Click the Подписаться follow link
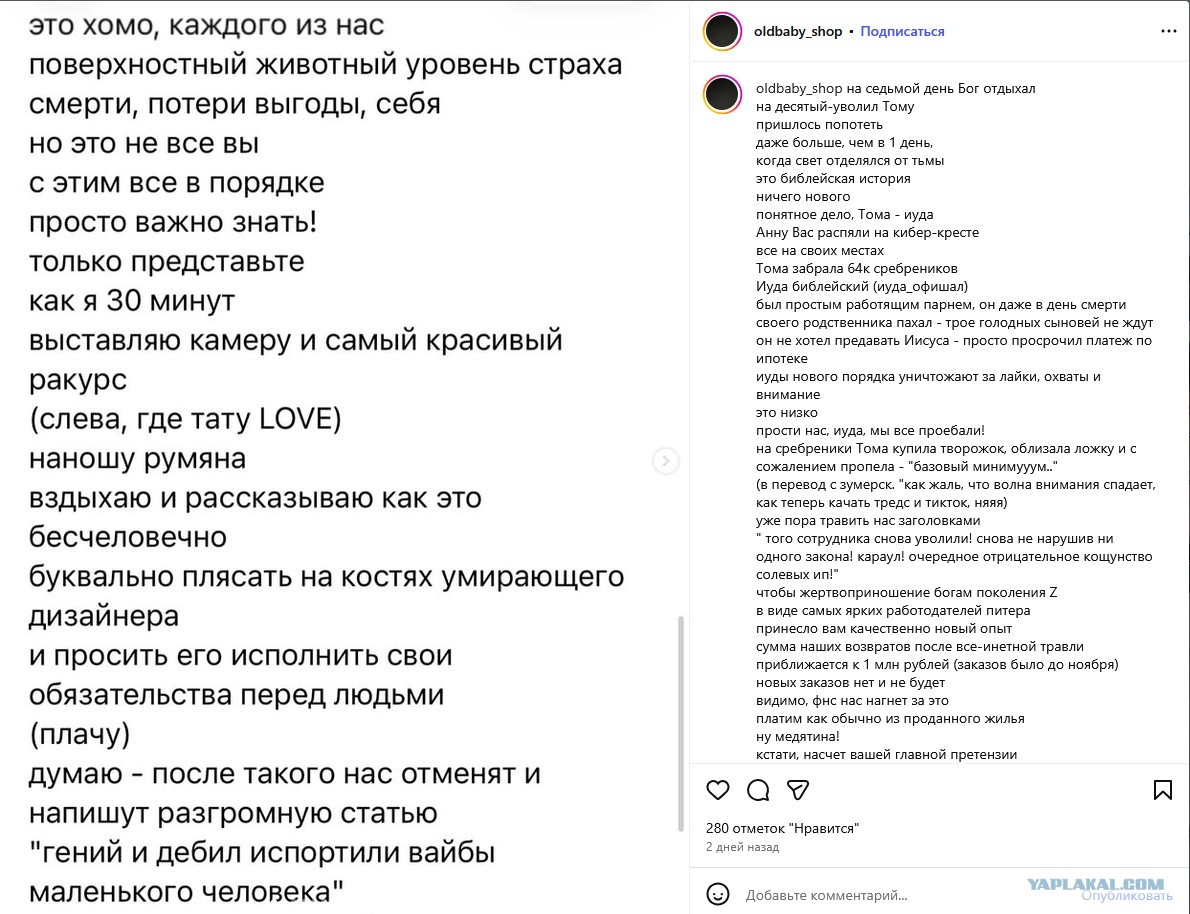The width and height of the screenshot is (1190, 914). 902,31
